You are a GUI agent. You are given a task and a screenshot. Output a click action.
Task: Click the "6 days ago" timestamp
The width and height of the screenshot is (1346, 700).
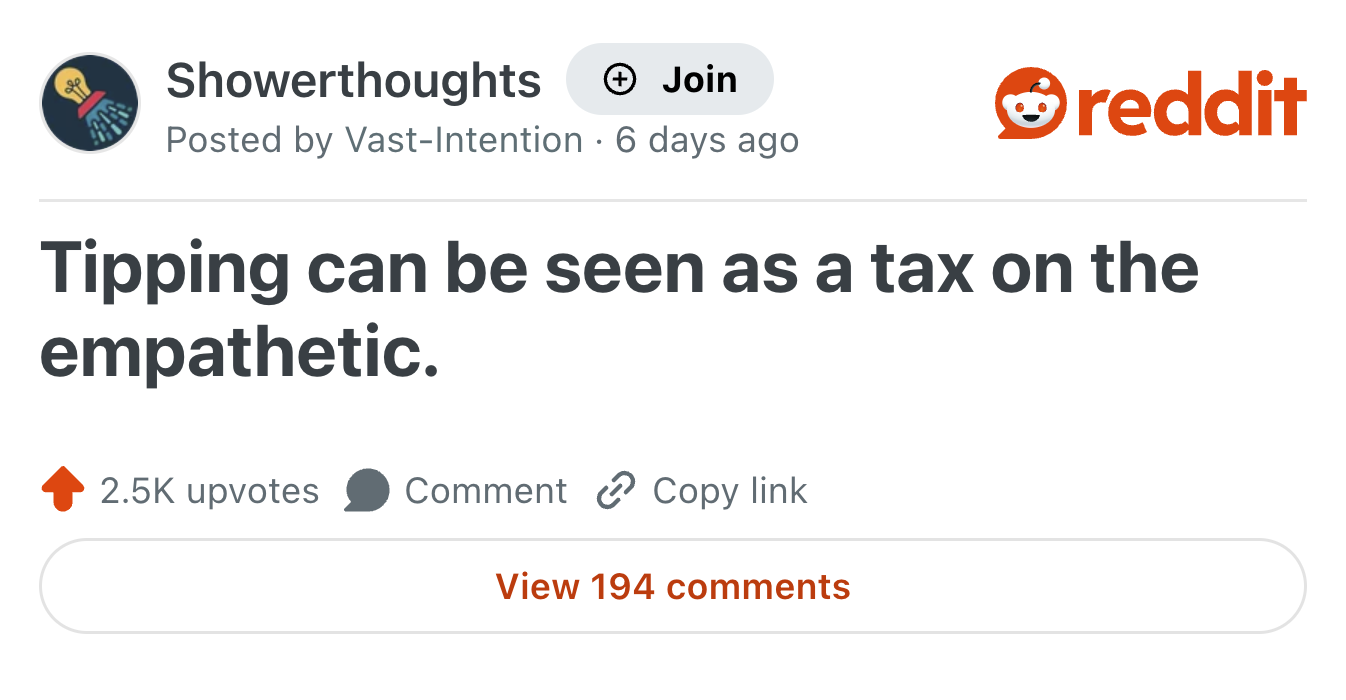[x=707, y=140]
